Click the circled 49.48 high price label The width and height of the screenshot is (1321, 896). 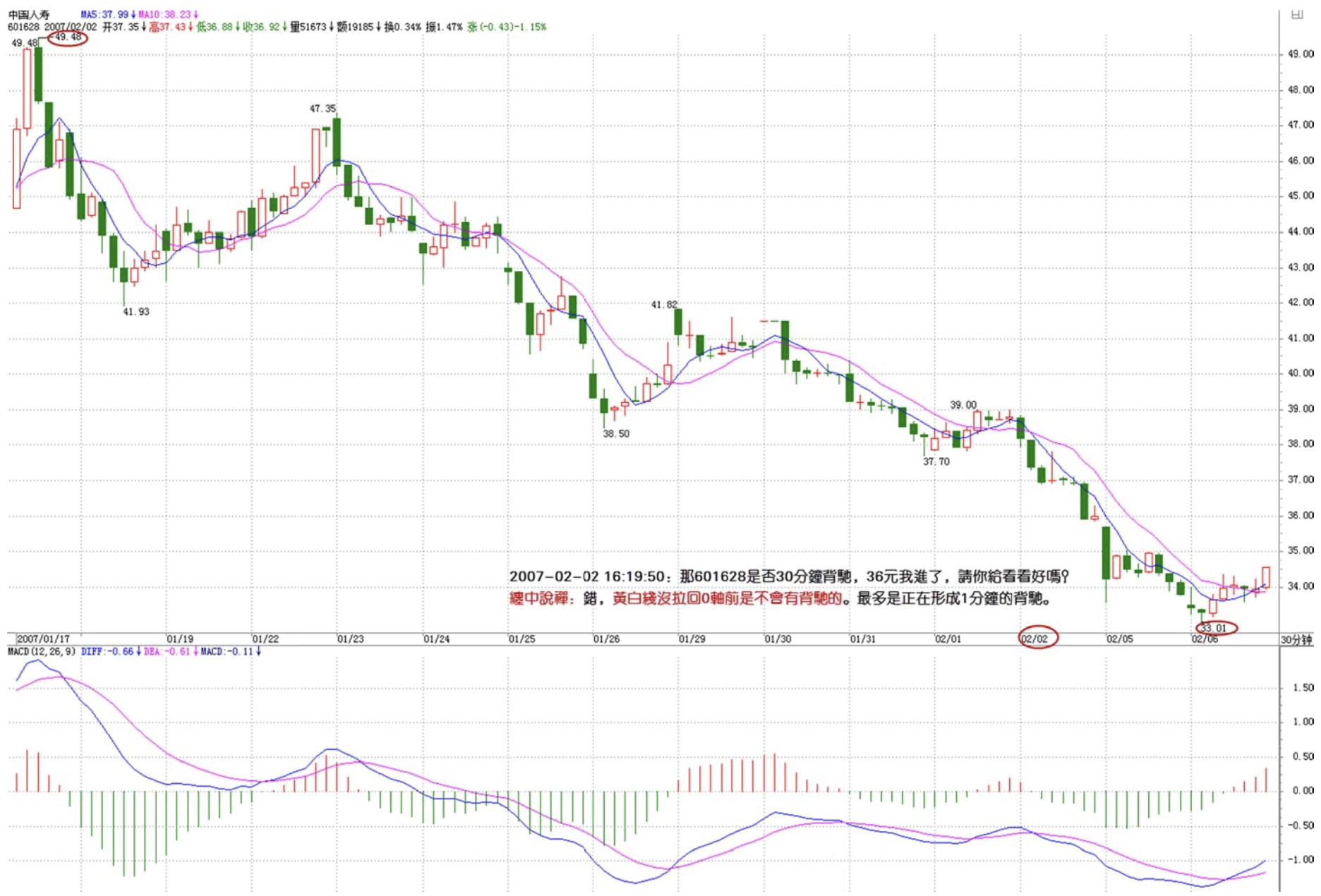[x=68, y=37]
